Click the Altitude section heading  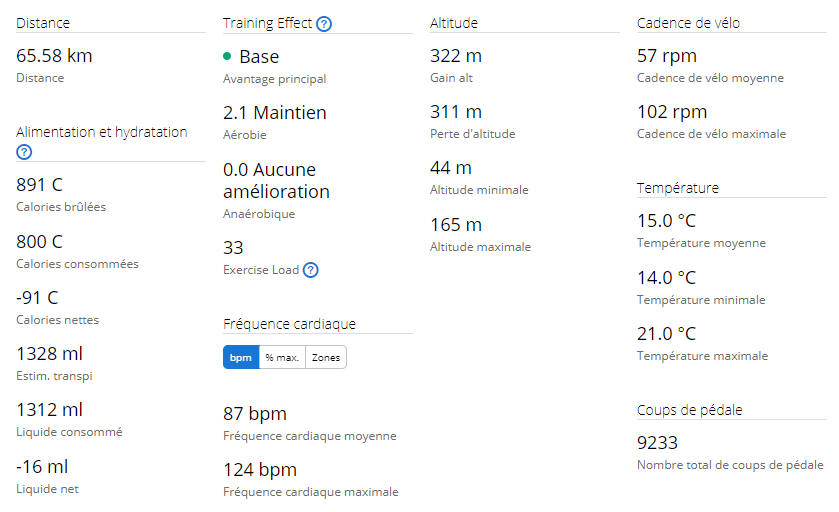coord(454,24)
